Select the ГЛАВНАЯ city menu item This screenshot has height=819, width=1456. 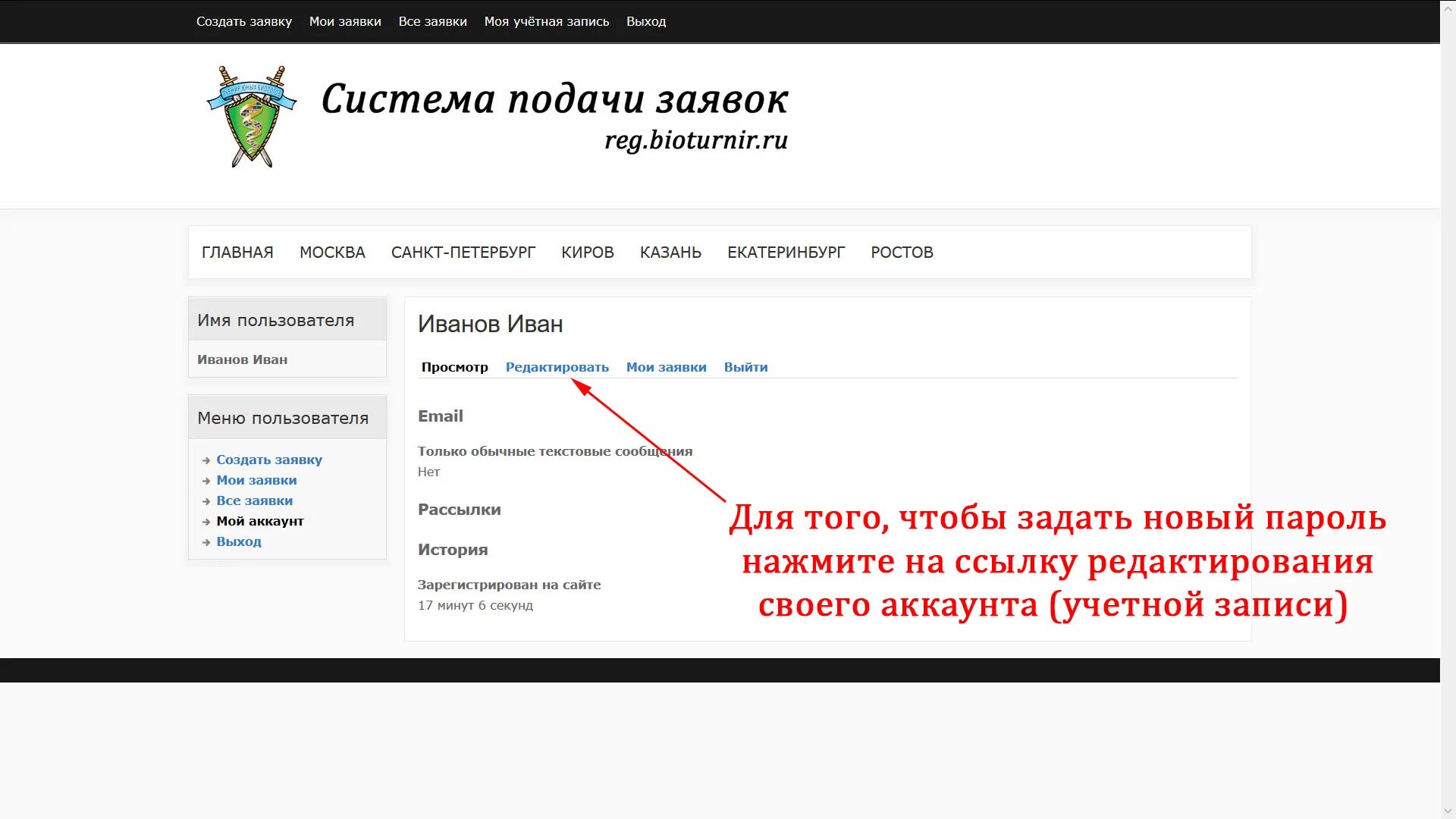click(237, 253)
